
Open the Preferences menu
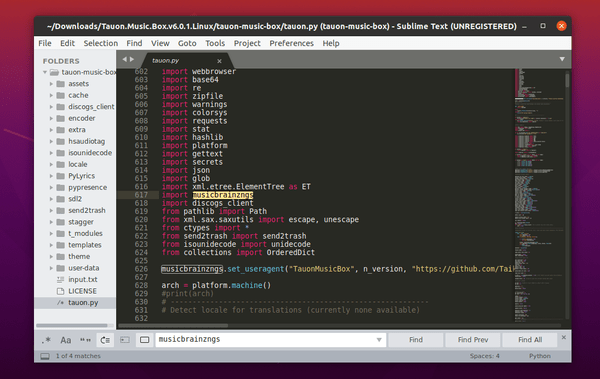[291, 43]
